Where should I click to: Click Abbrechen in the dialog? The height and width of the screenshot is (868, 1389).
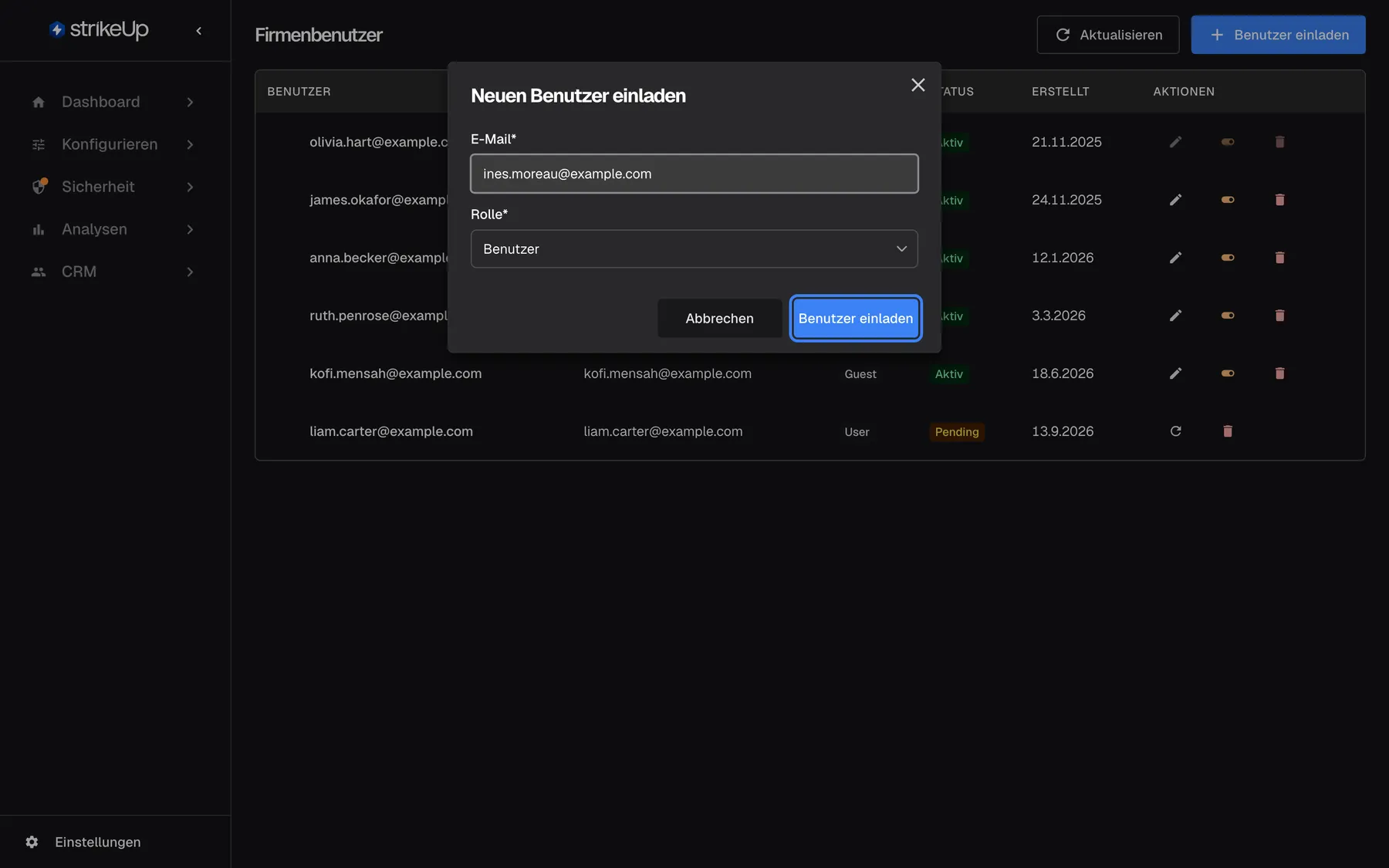(x=719, y=319)
